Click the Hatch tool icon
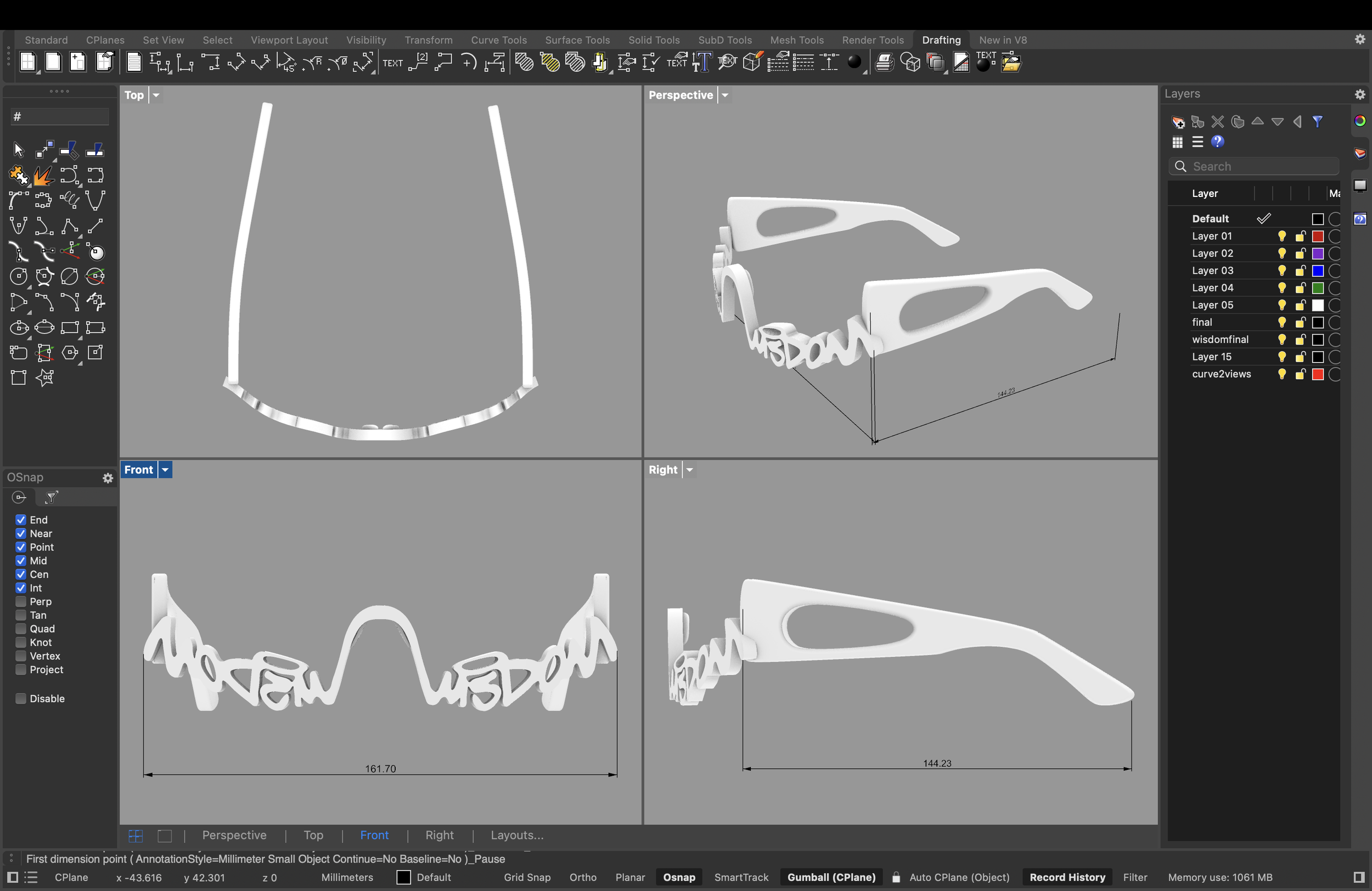Viewport: 1372px width, 891px height. click(524, 62)
